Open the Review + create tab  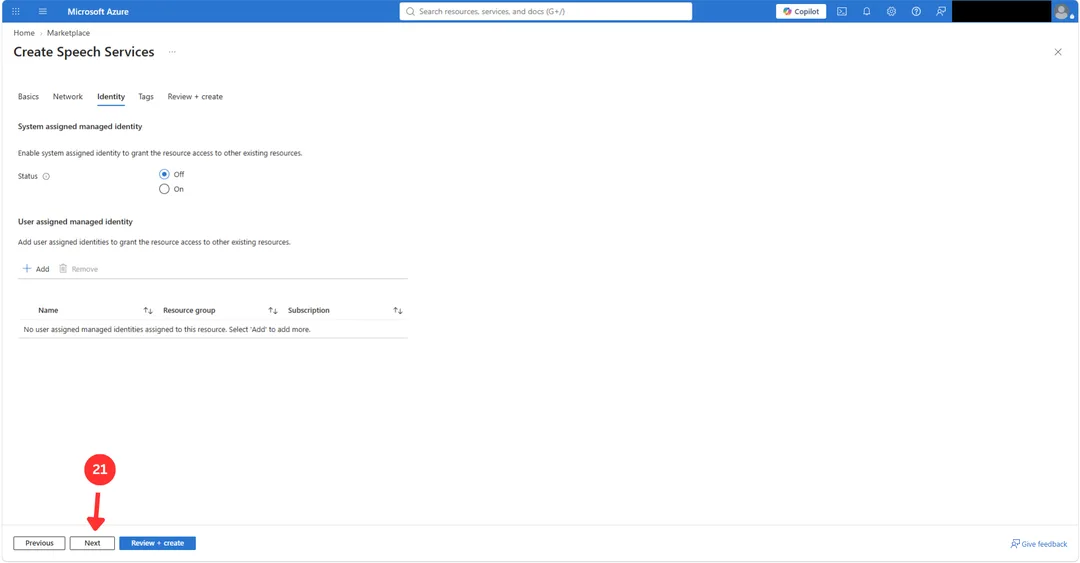tap(195, 96)
